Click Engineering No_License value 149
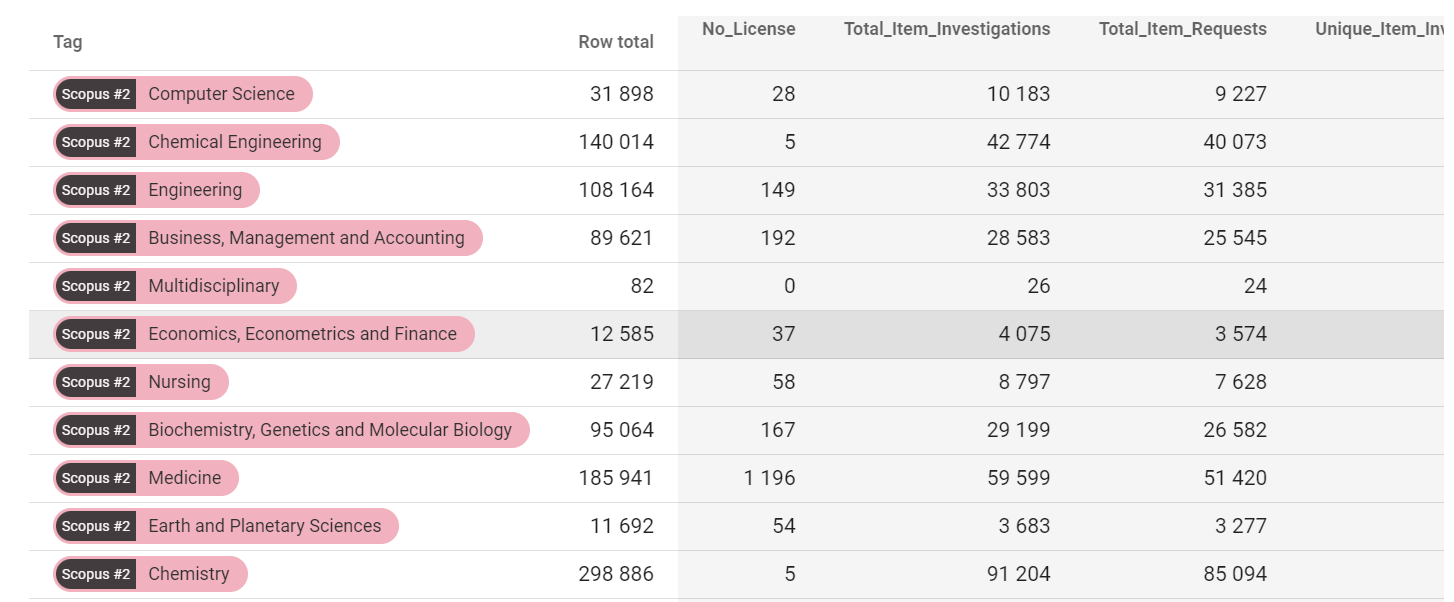This screenshot has width=1454, height=602. click(778, 190)
